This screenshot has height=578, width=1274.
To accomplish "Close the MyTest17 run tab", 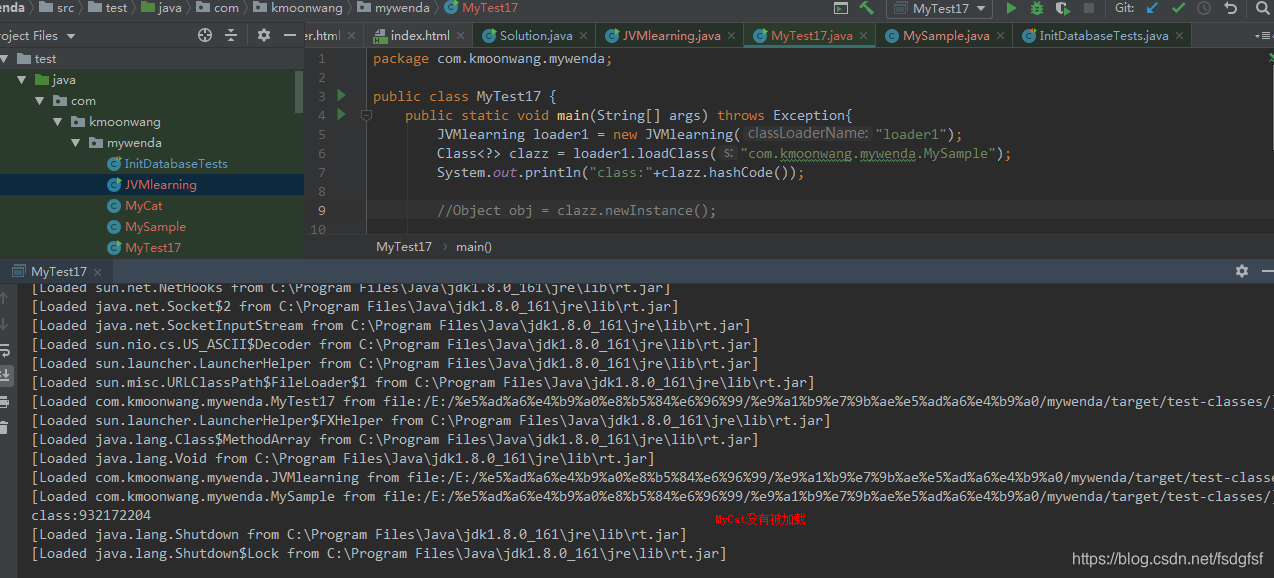I will pos(96,272).
